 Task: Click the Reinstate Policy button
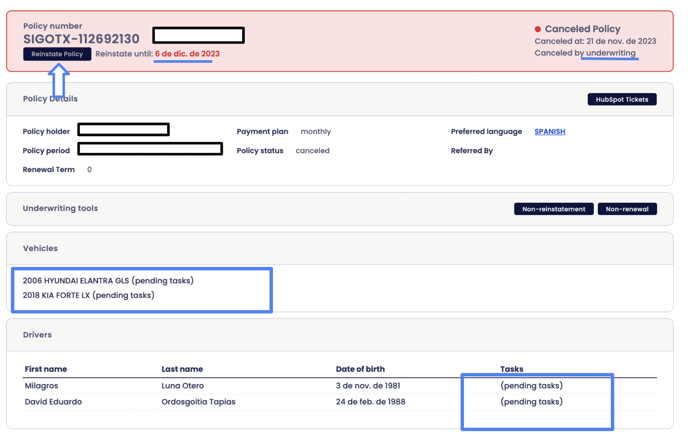(x=57, y=54)
